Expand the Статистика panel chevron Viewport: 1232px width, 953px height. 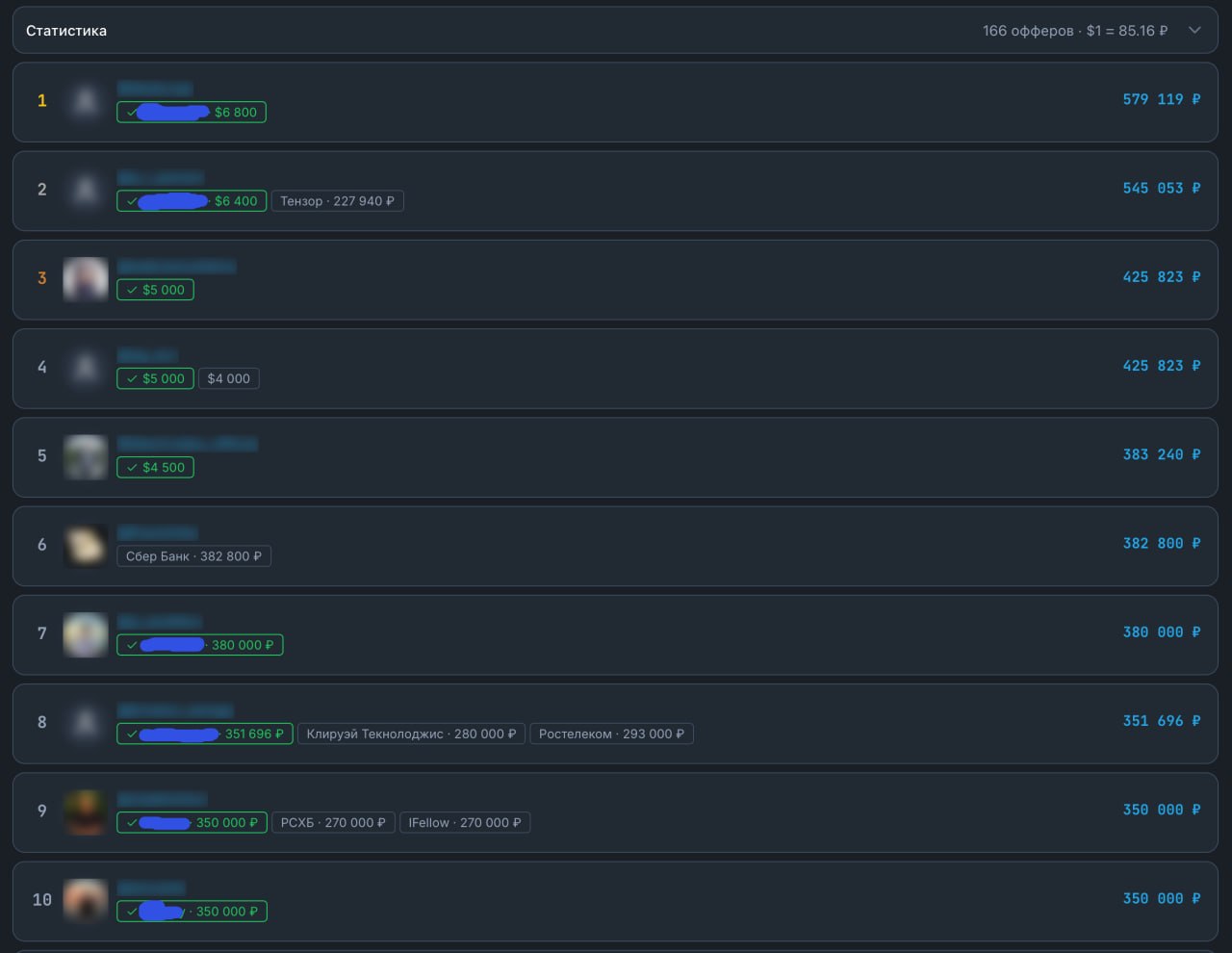coord(1194,30)
